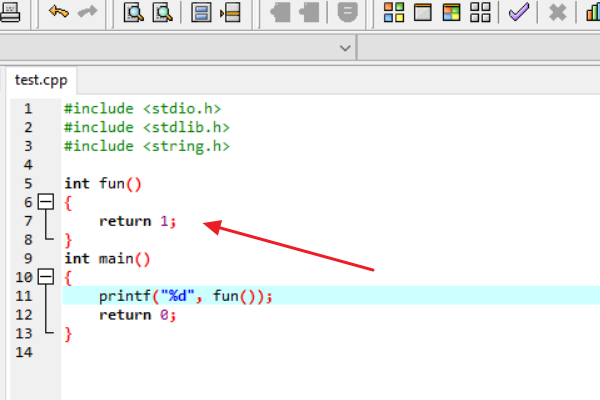Click the empty combo box right of dropdown

479,48
